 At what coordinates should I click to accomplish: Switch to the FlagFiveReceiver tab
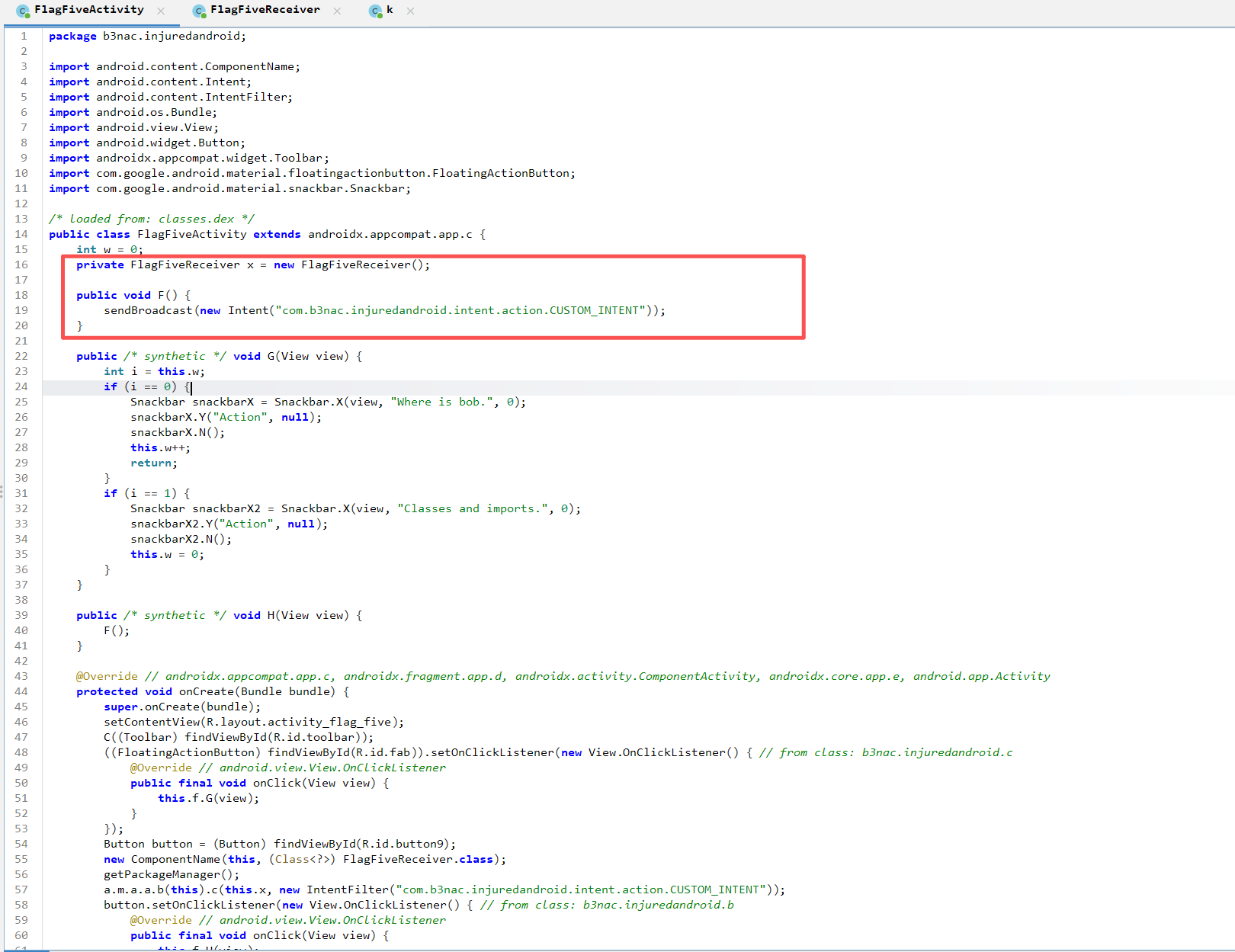[x=265, y=10]
